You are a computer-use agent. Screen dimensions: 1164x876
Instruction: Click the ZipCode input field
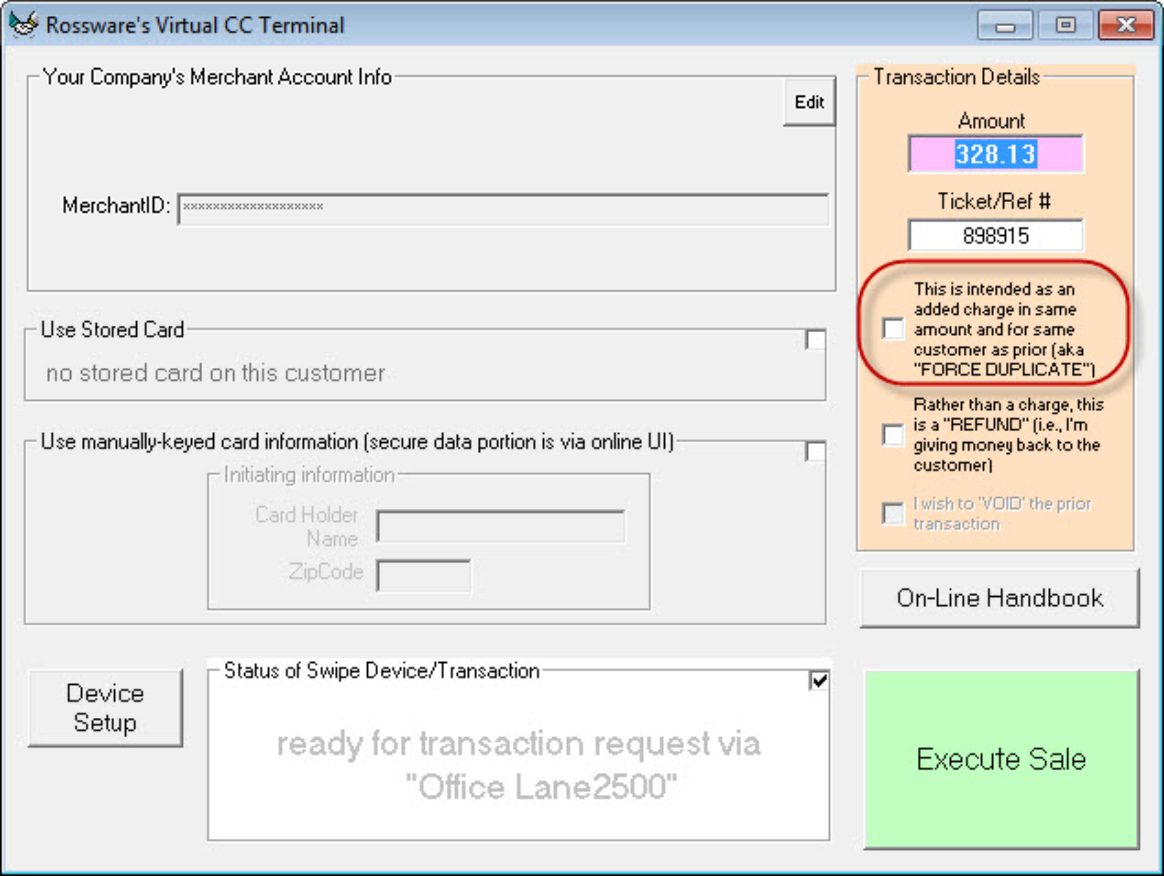pyautogui.click(x=424, y=575)
